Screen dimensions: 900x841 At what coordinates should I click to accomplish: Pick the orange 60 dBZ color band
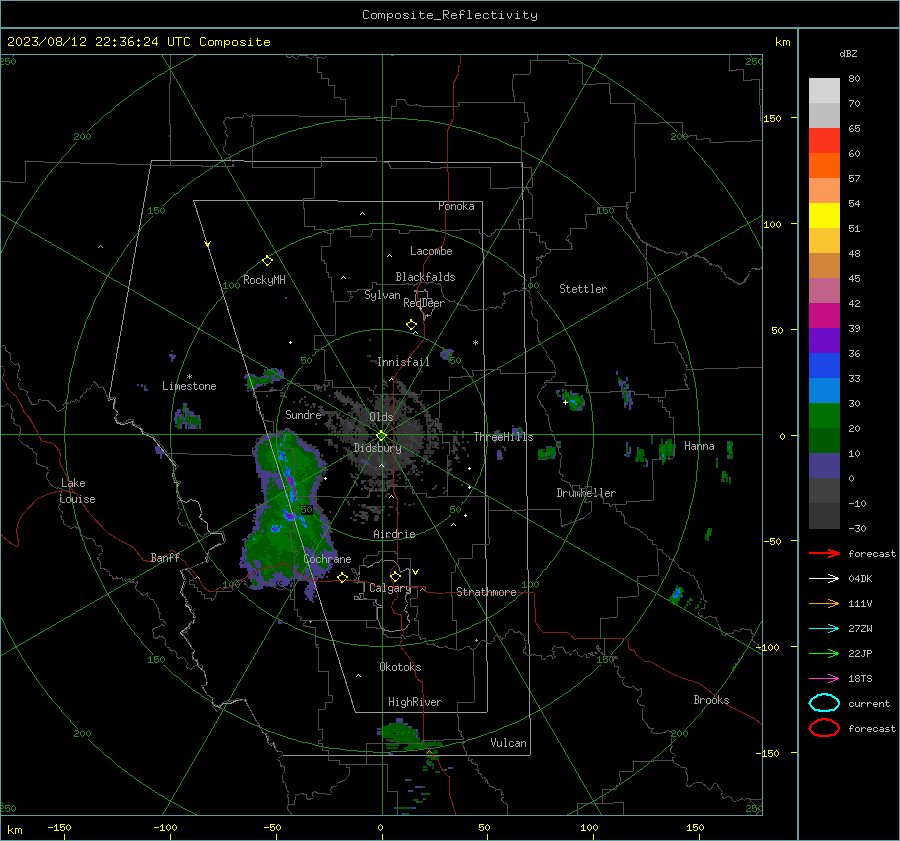824,165
